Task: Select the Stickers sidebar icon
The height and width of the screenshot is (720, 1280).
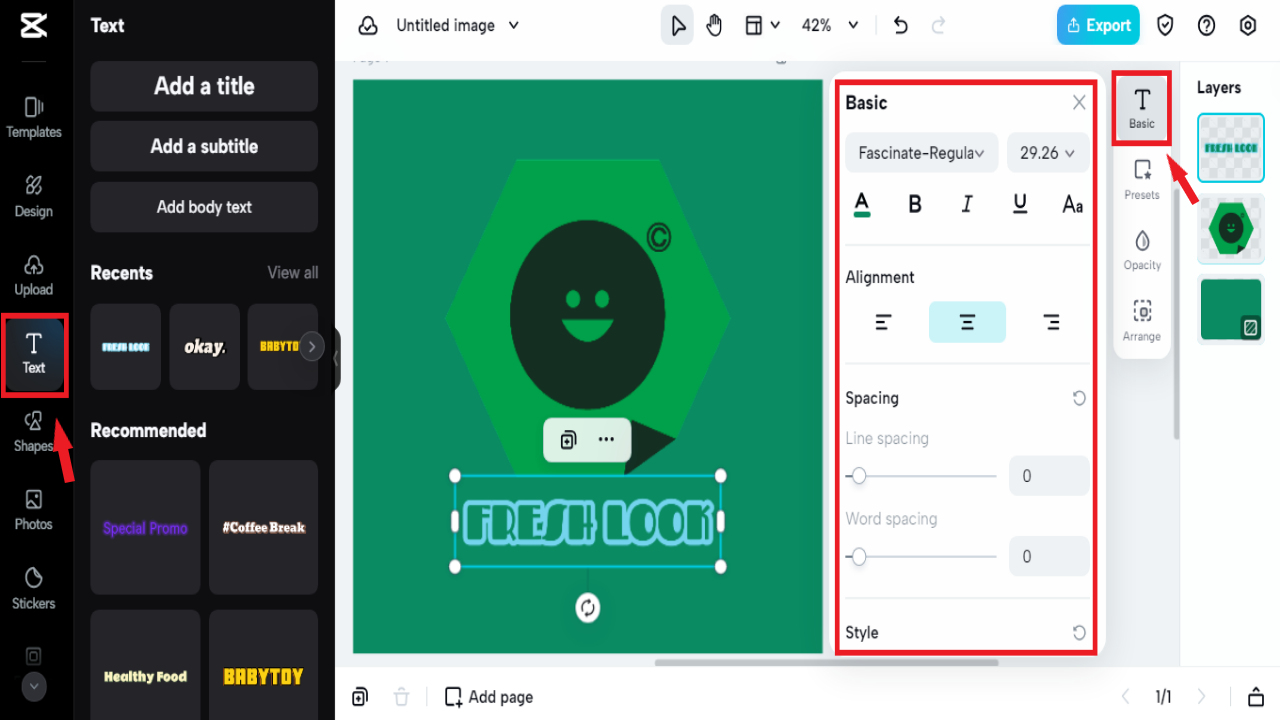Action: (x=34, y=590)
